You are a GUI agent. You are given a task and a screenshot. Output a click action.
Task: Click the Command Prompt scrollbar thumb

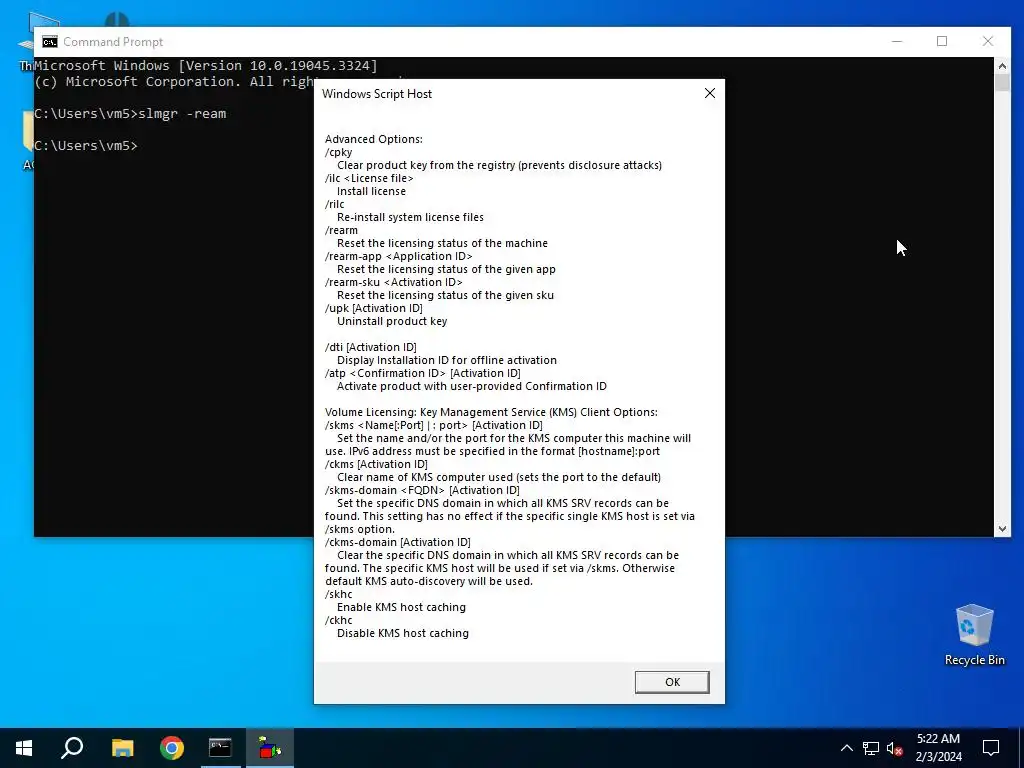pos(1002,82)
